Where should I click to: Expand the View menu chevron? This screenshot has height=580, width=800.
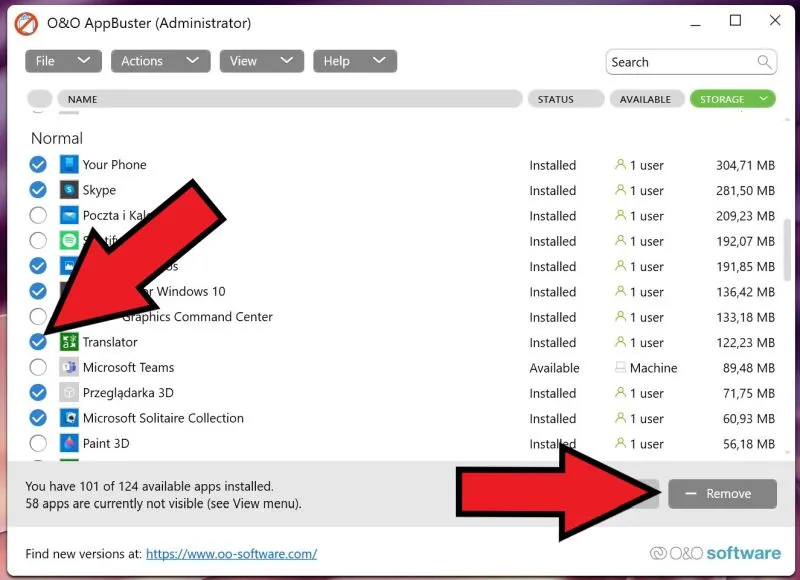coord(287,61)
